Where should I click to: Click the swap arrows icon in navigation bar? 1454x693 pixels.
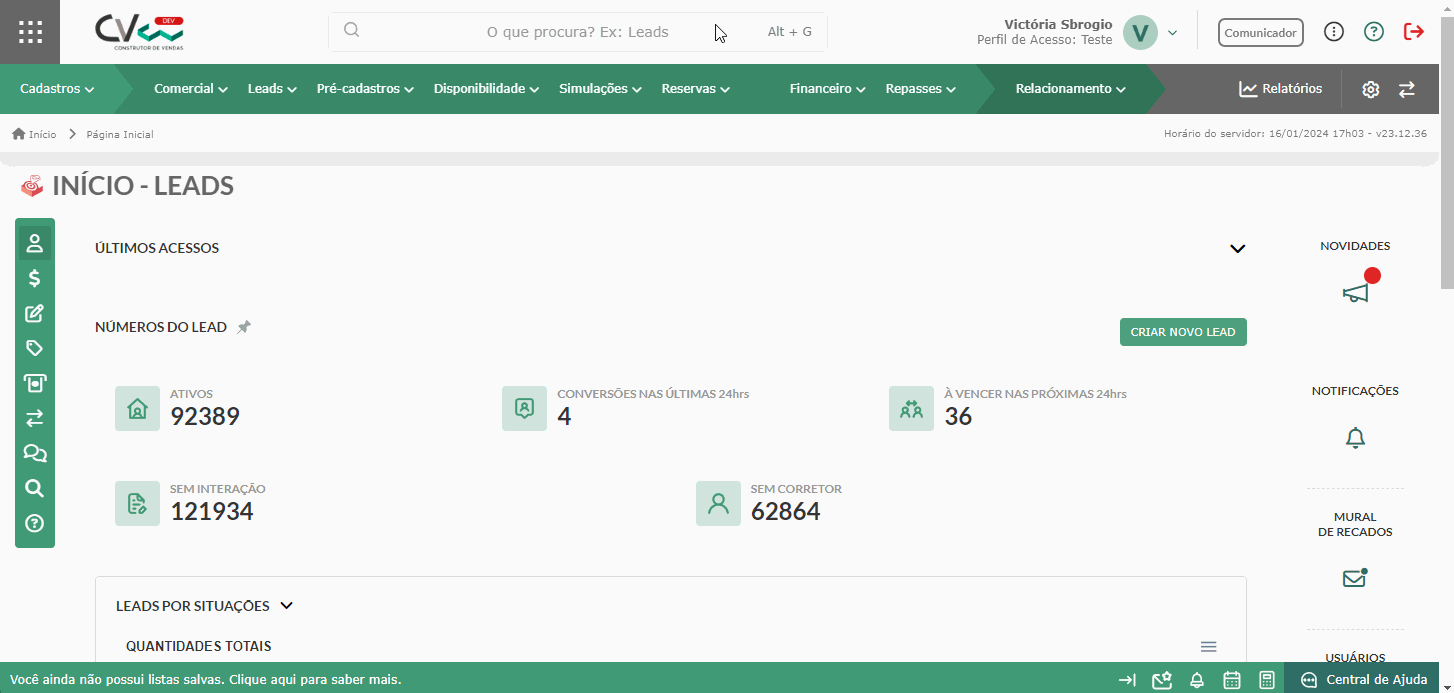click(1407, 89)
